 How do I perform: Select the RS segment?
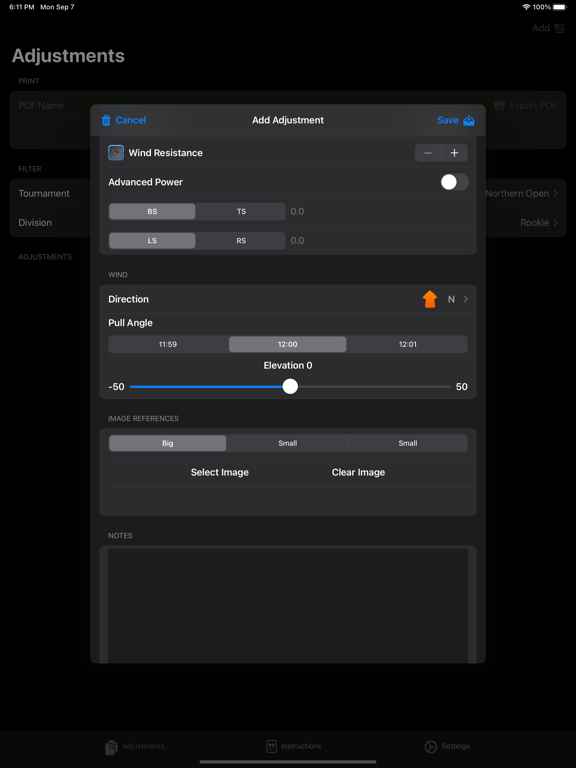(241, 240)
